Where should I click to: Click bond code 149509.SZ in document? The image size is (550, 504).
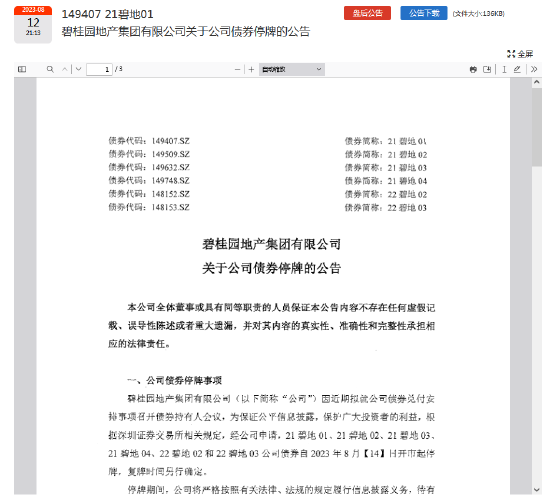(x=170, y=154)
